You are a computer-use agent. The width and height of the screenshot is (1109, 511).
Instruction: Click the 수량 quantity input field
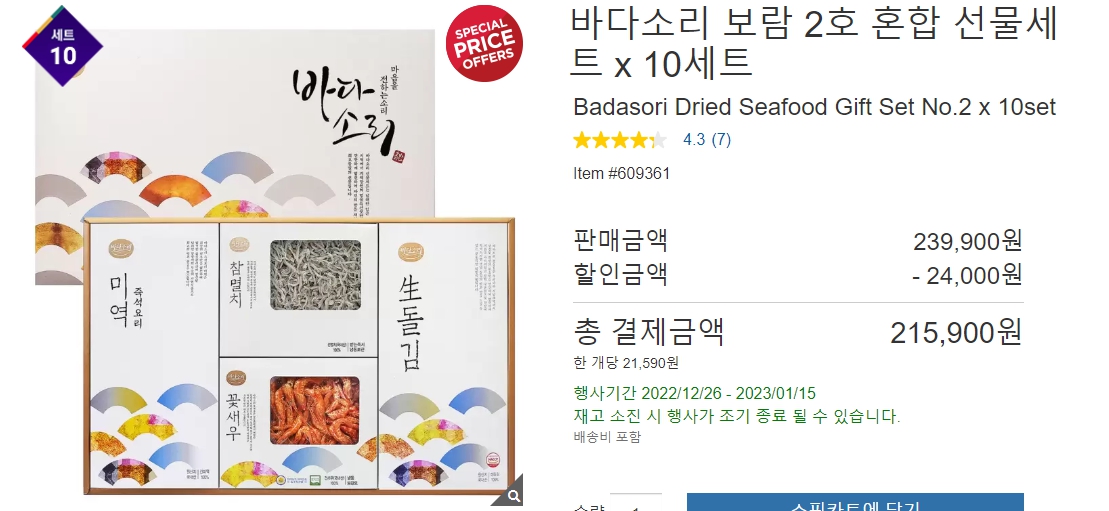pyautogui.click(x=635, y=504)
